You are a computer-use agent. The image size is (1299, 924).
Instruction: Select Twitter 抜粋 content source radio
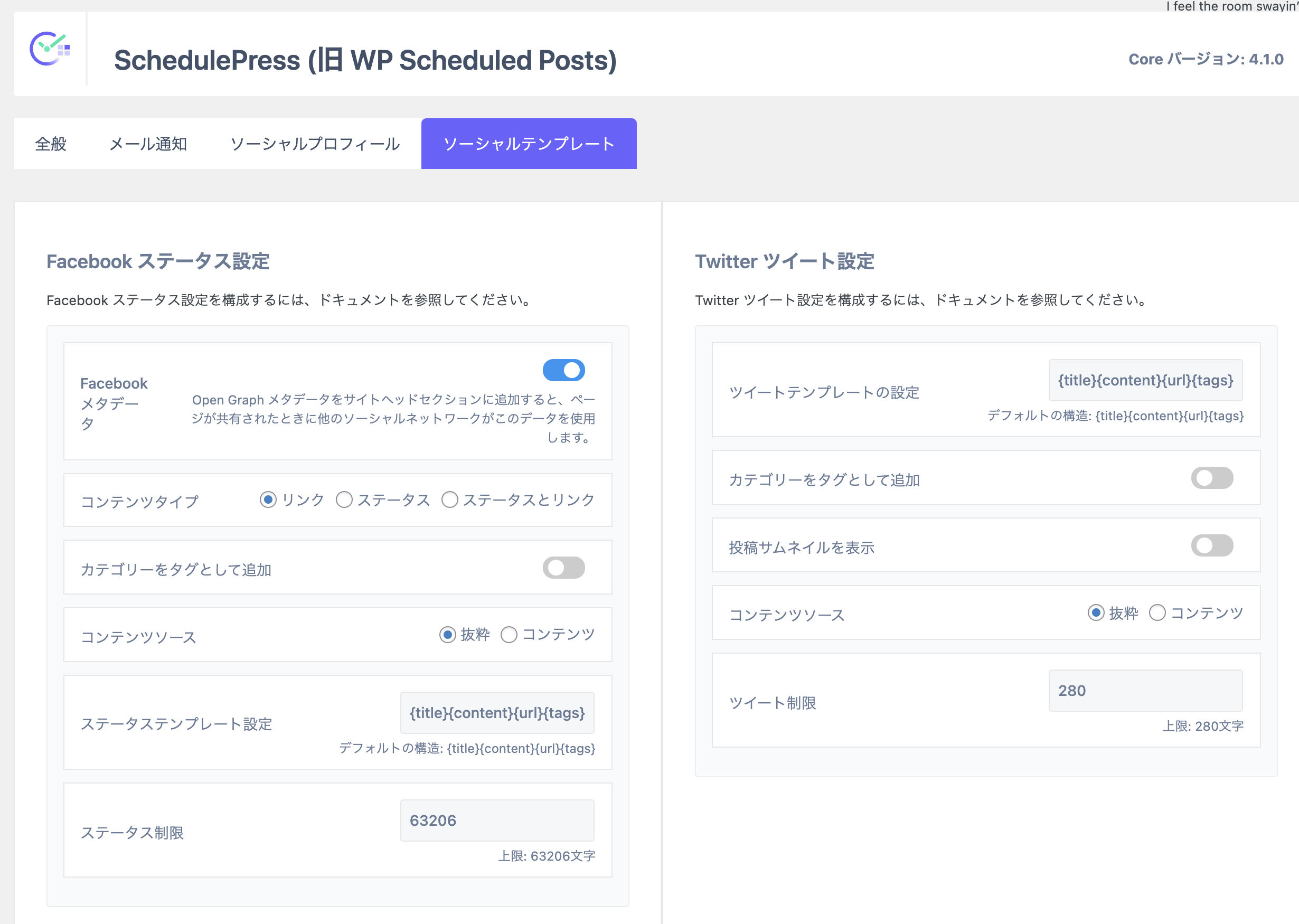pos(1096,614)
